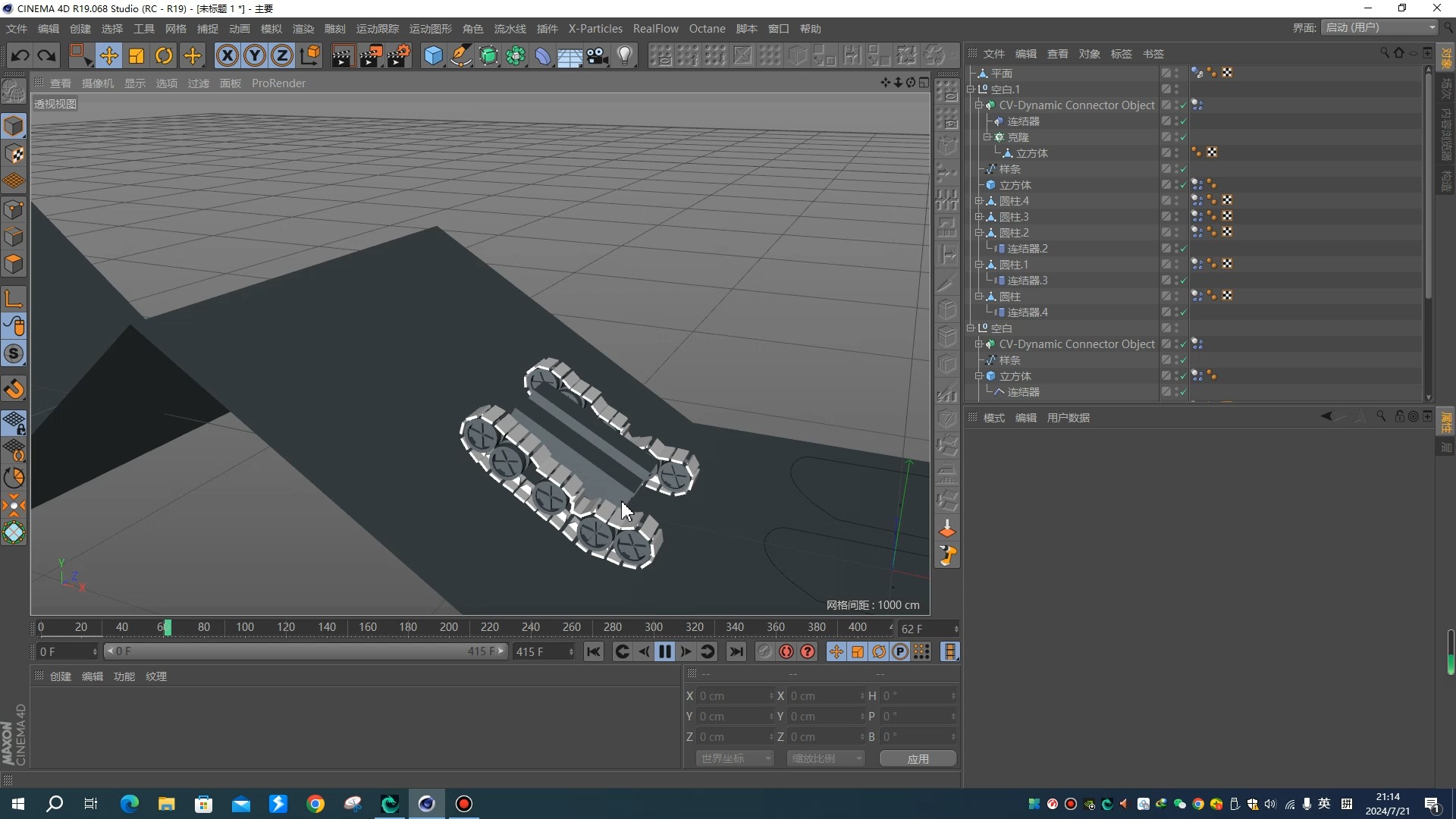Open the Spline pen tool
The height and width of the screenshot is (819, 1456).
coord(460,55)
